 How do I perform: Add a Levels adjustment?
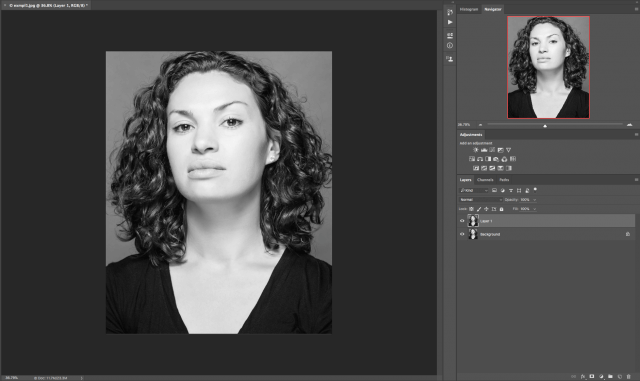pos(484,150)
